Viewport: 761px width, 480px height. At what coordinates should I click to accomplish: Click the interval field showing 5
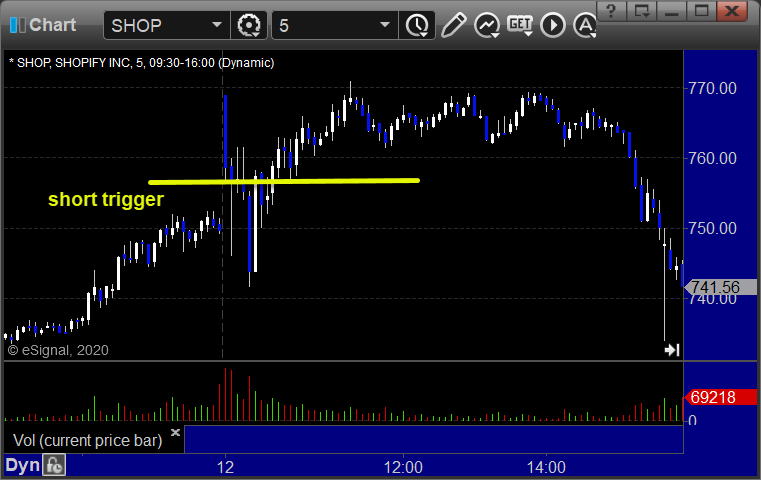click(x=334, y=25)
